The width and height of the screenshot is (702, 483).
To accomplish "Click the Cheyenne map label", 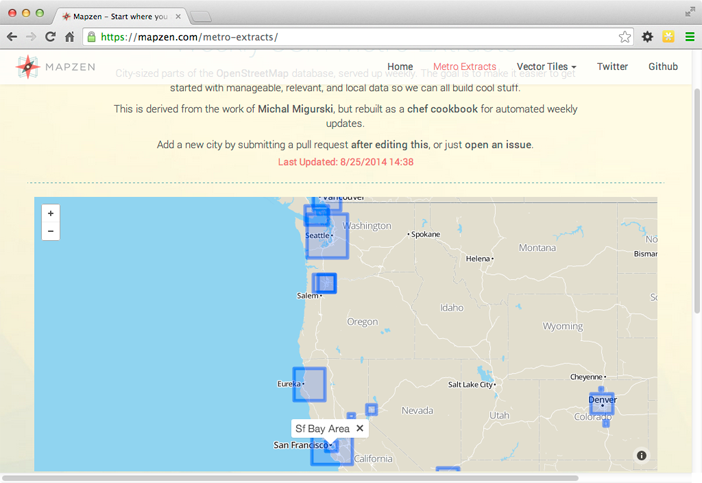I will (x=586, y=377).
